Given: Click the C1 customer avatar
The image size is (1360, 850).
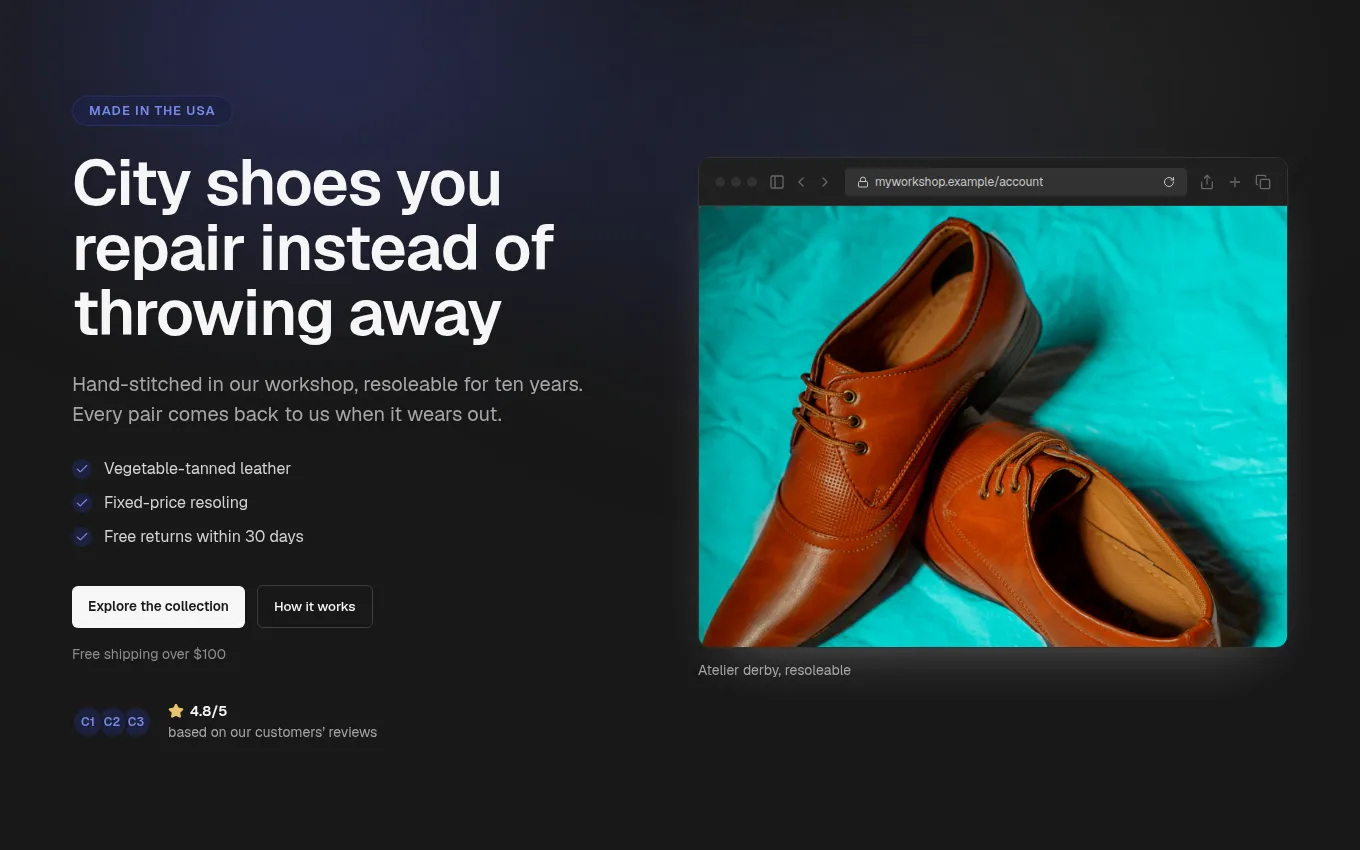Looking at the screenshot, I should 88,722.
